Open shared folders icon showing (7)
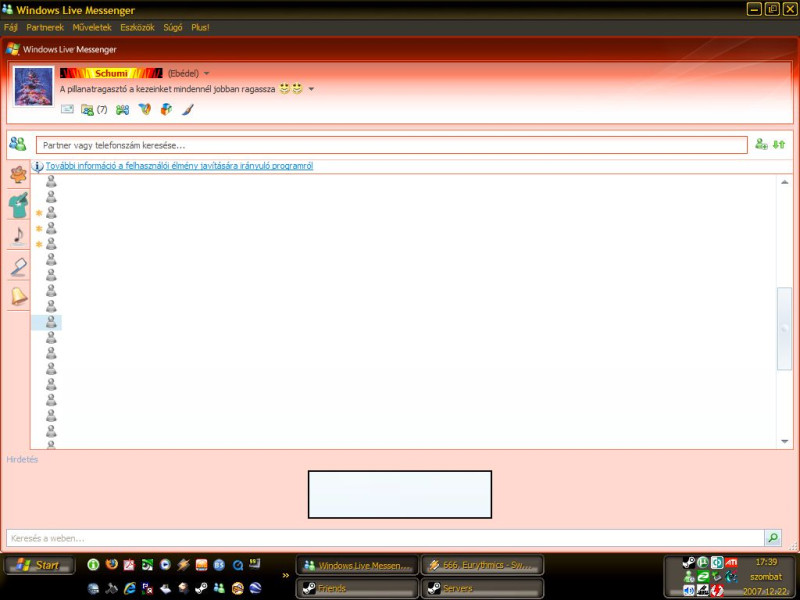800x600 pixels. [x=94, y=109]
